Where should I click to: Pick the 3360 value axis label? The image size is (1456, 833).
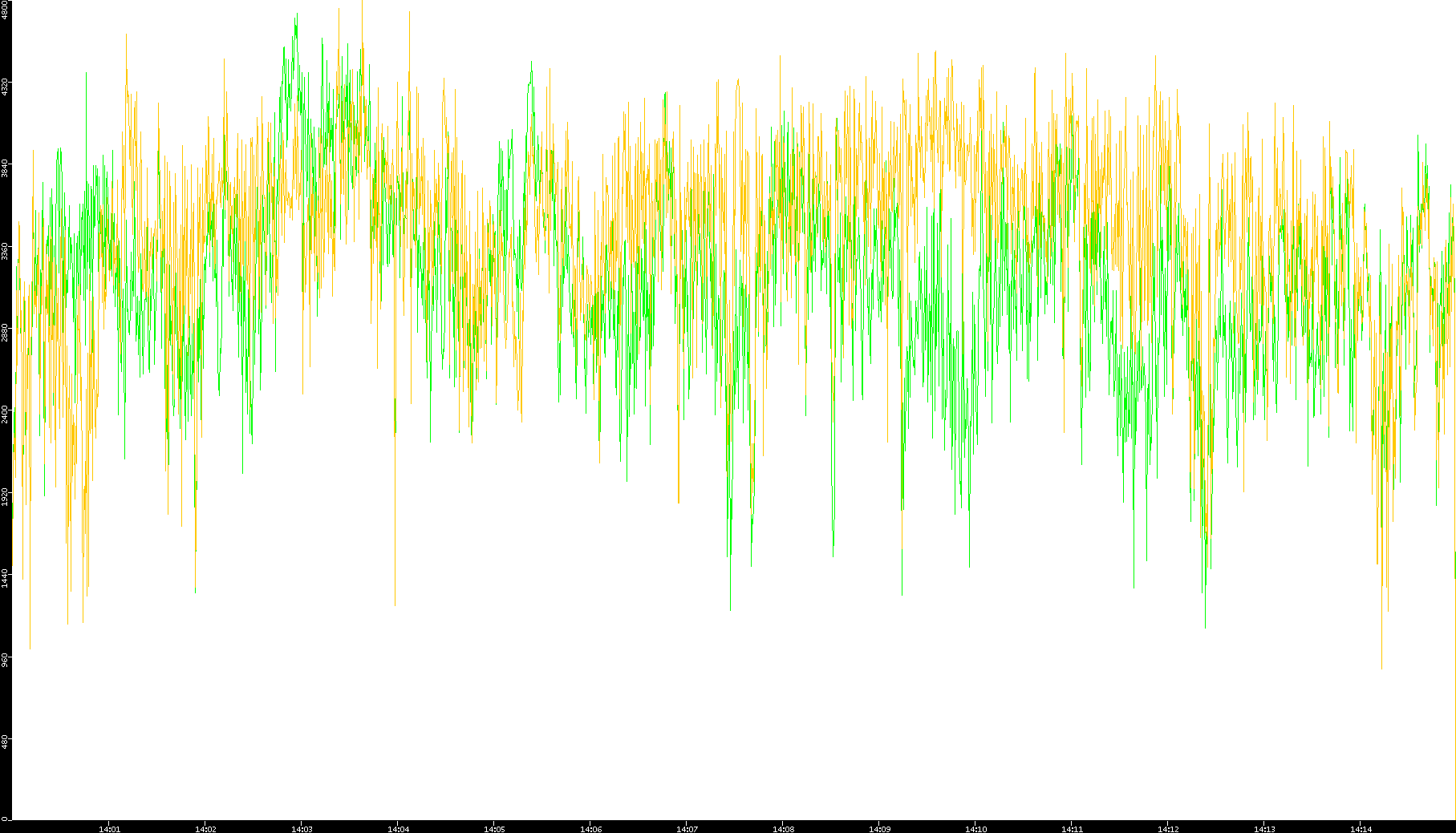coord(5,251)
